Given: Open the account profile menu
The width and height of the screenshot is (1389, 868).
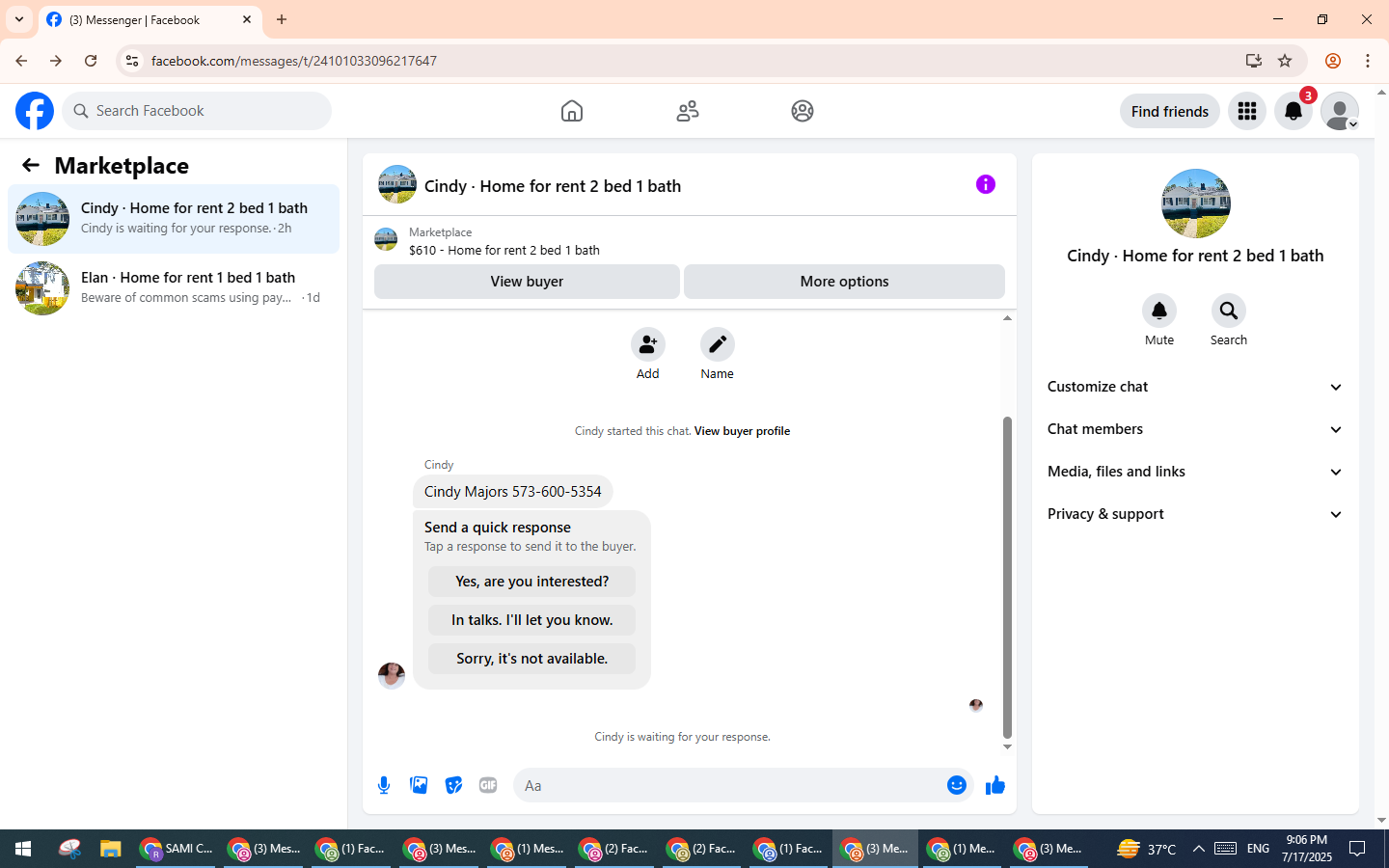Looking at the screenshot, I should click(1340, 111).
